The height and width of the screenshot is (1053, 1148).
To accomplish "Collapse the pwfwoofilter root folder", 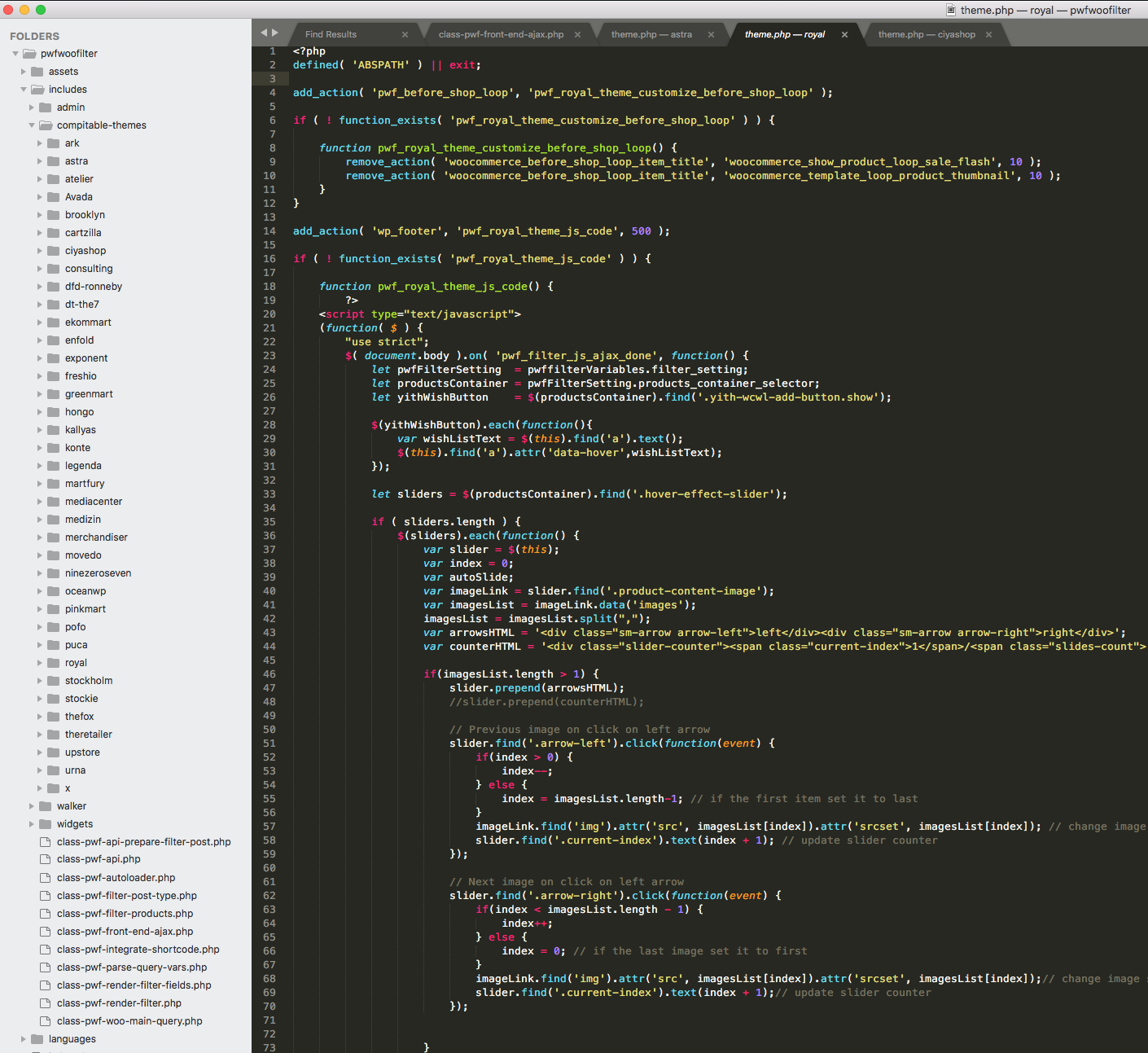I will 15,54.
